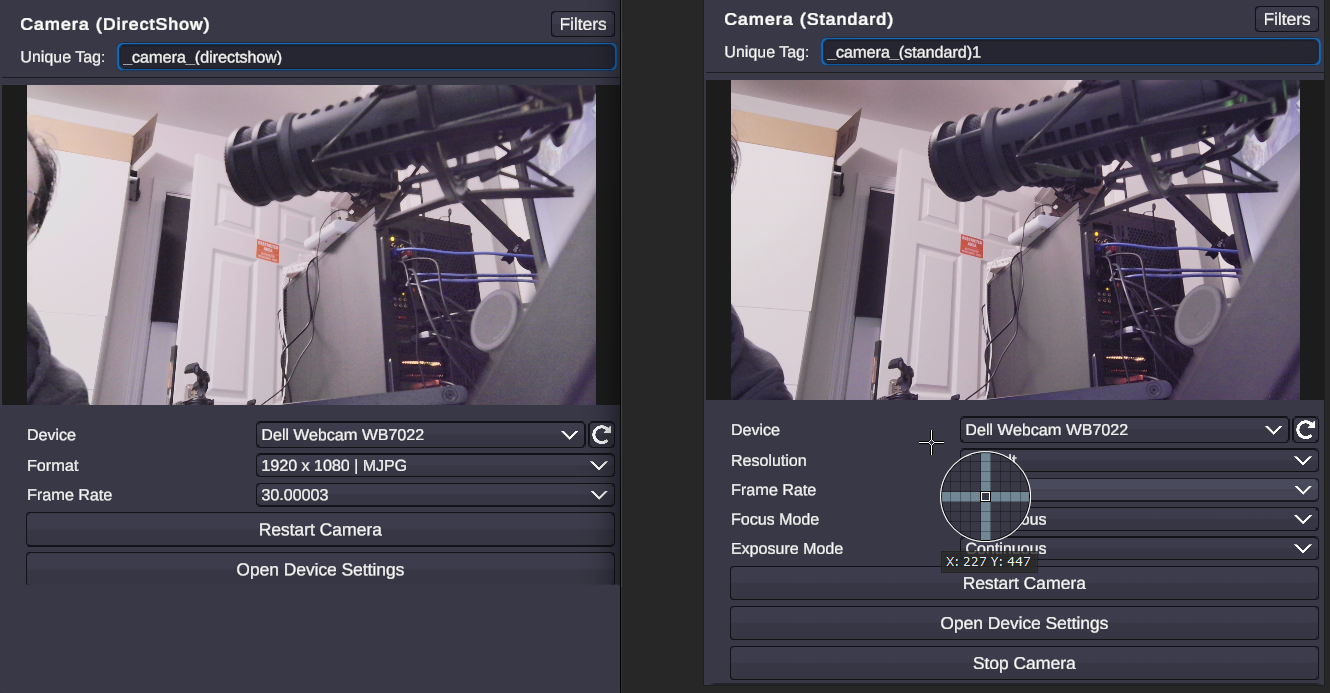
Task: Refresh the DirectShow camera device list
Action: click(x=603, y=434)
